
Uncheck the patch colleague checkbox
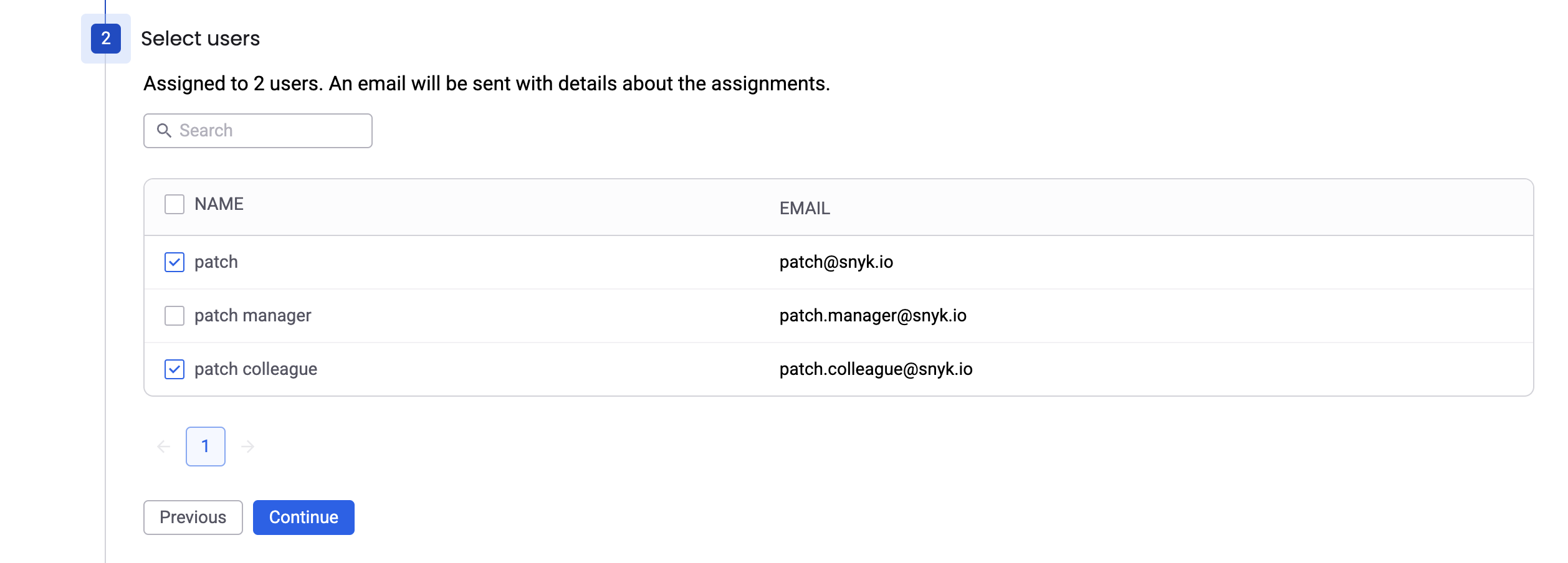pyautogui.click(x=174, y=369)
